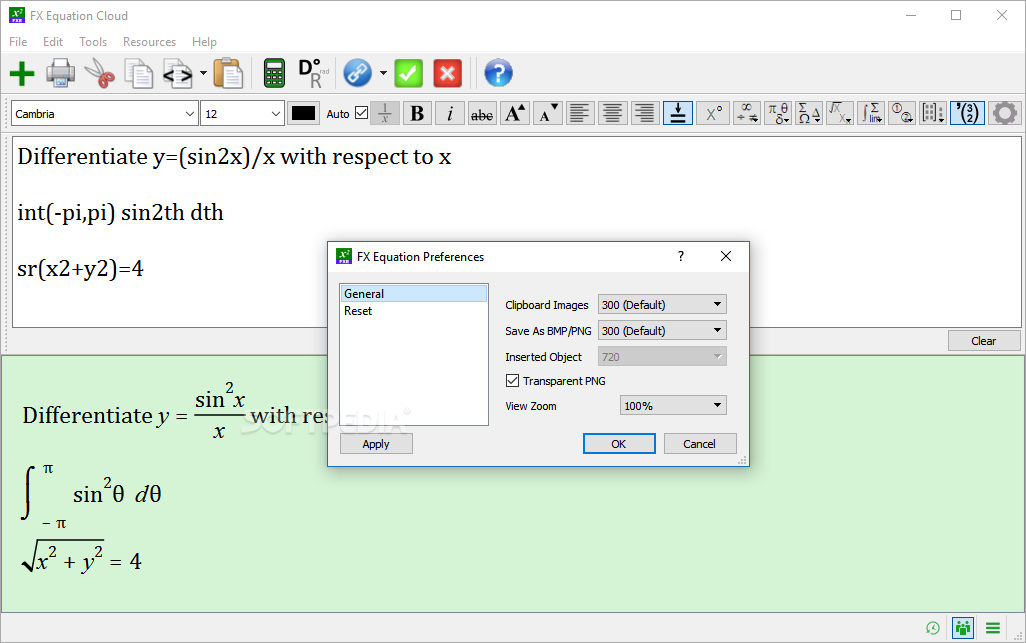1026x643 pixels.
Task: Click the green check mark button
Action: 408,73
